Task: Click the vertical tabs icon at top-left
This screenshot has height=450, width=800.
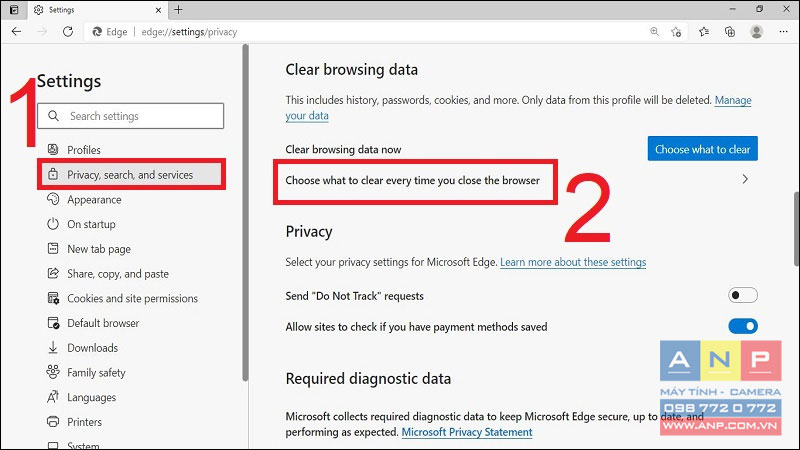Action: click(14, 9)
